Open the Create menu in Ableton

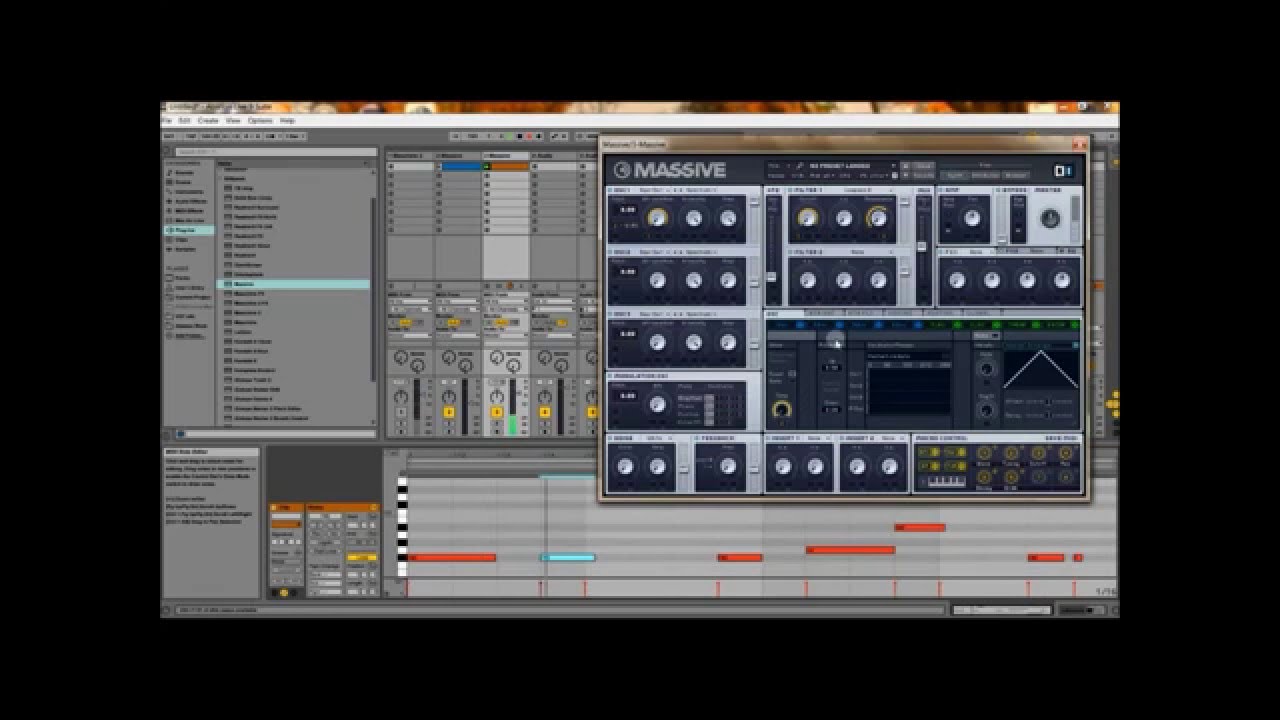coord(208,120)
